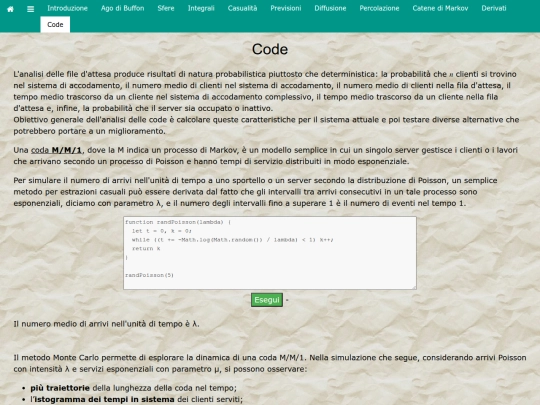Image resolution: width=540 pixels, height=405 pixels.
Task: Click the bold 'più traiettorie' bullet
Action: [60, 388]
